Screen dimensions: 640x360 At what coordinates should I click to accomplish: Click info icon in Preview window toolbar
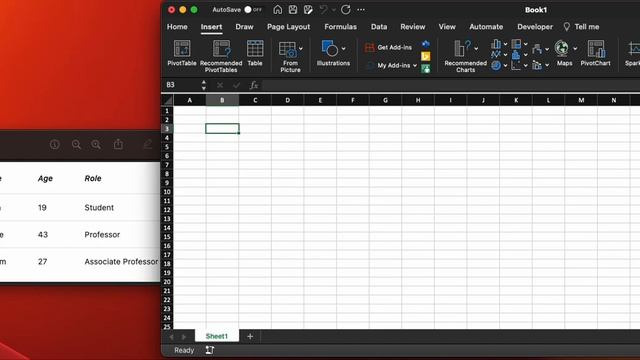pyautogui.click(x=55, y=144)
